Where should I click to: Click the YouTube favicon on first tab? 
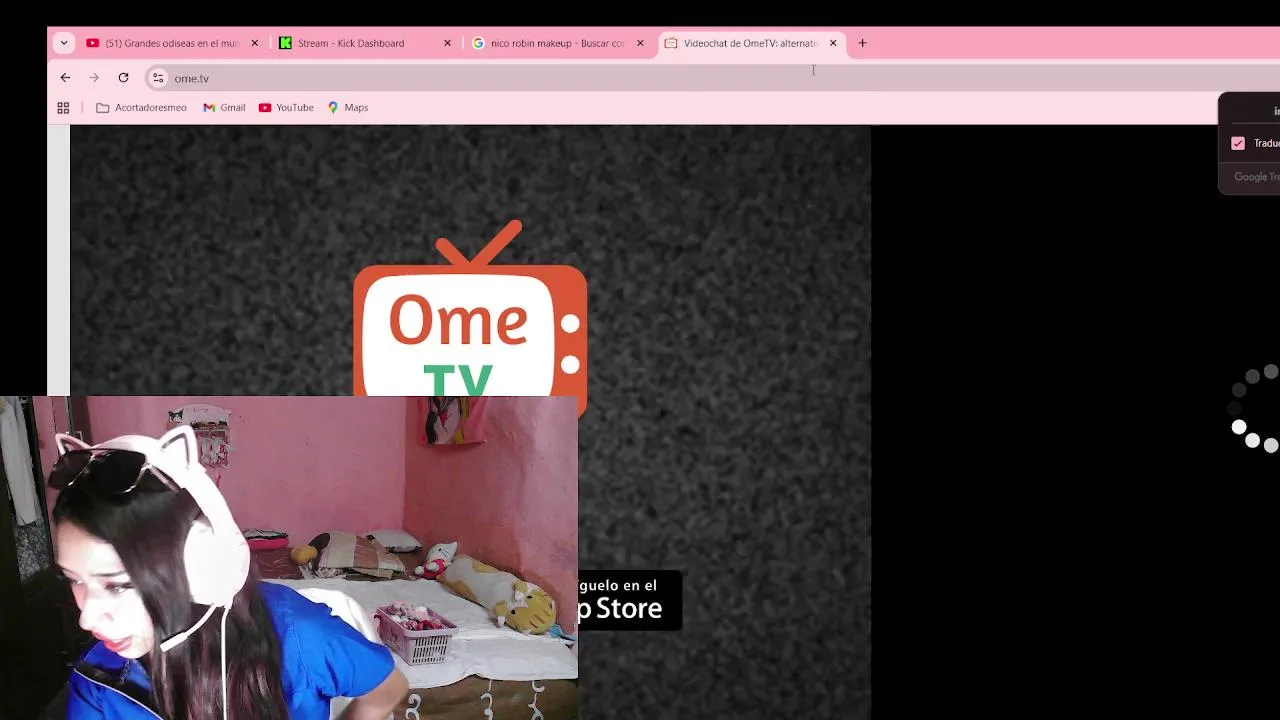coord(92,43)
